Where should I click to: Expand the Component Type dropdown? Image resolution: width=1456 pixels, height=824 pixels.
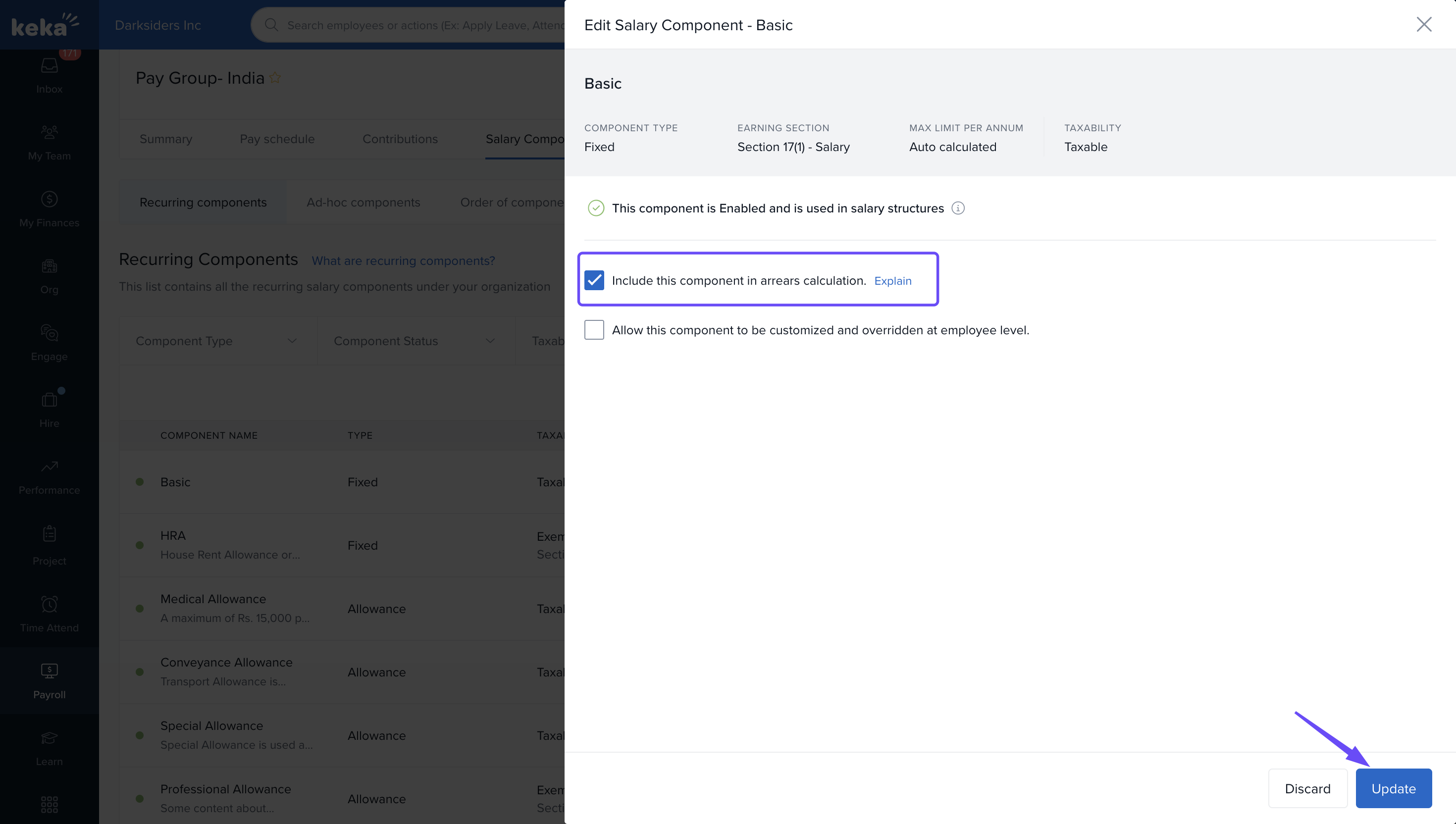[x=218, y=341]
